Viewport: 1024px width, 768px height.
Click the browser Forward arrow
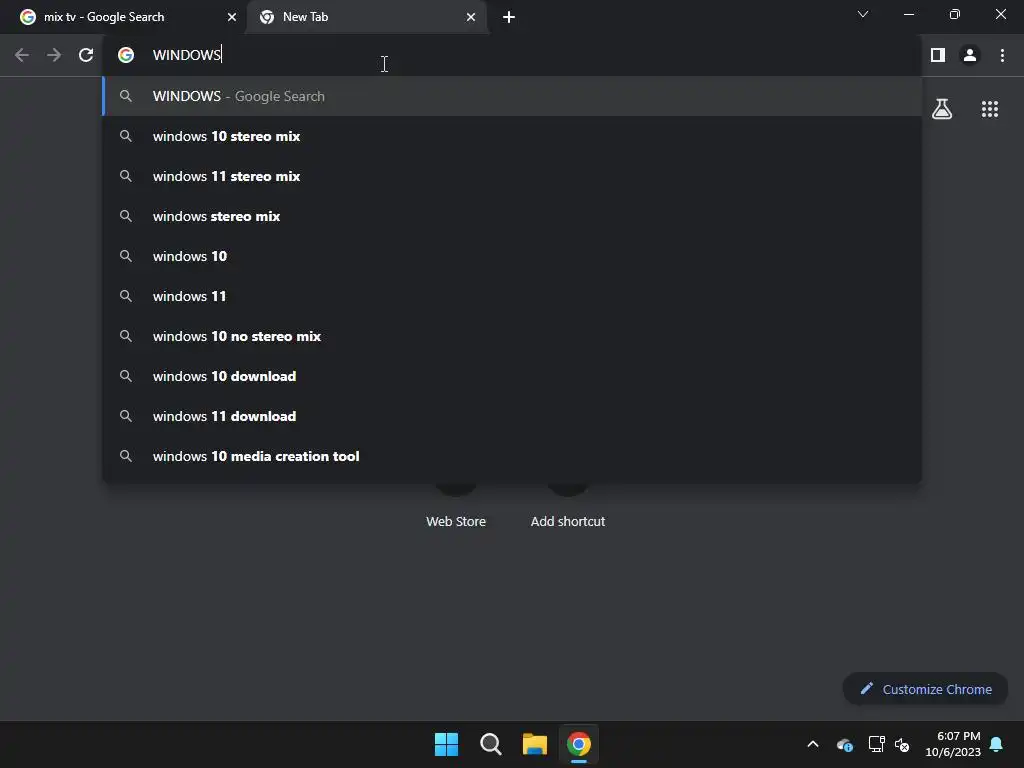[x=54, y=55]
